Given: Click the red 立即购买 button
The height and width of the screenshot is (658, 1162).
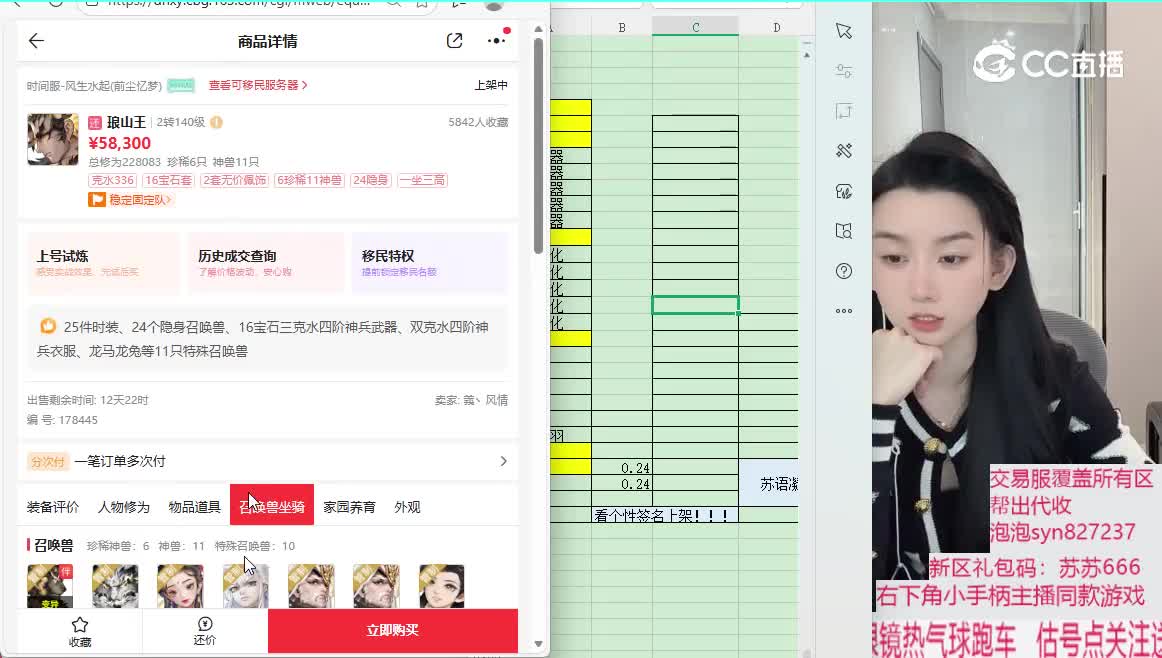Looking at the screenshot, I should pos(393,631).
